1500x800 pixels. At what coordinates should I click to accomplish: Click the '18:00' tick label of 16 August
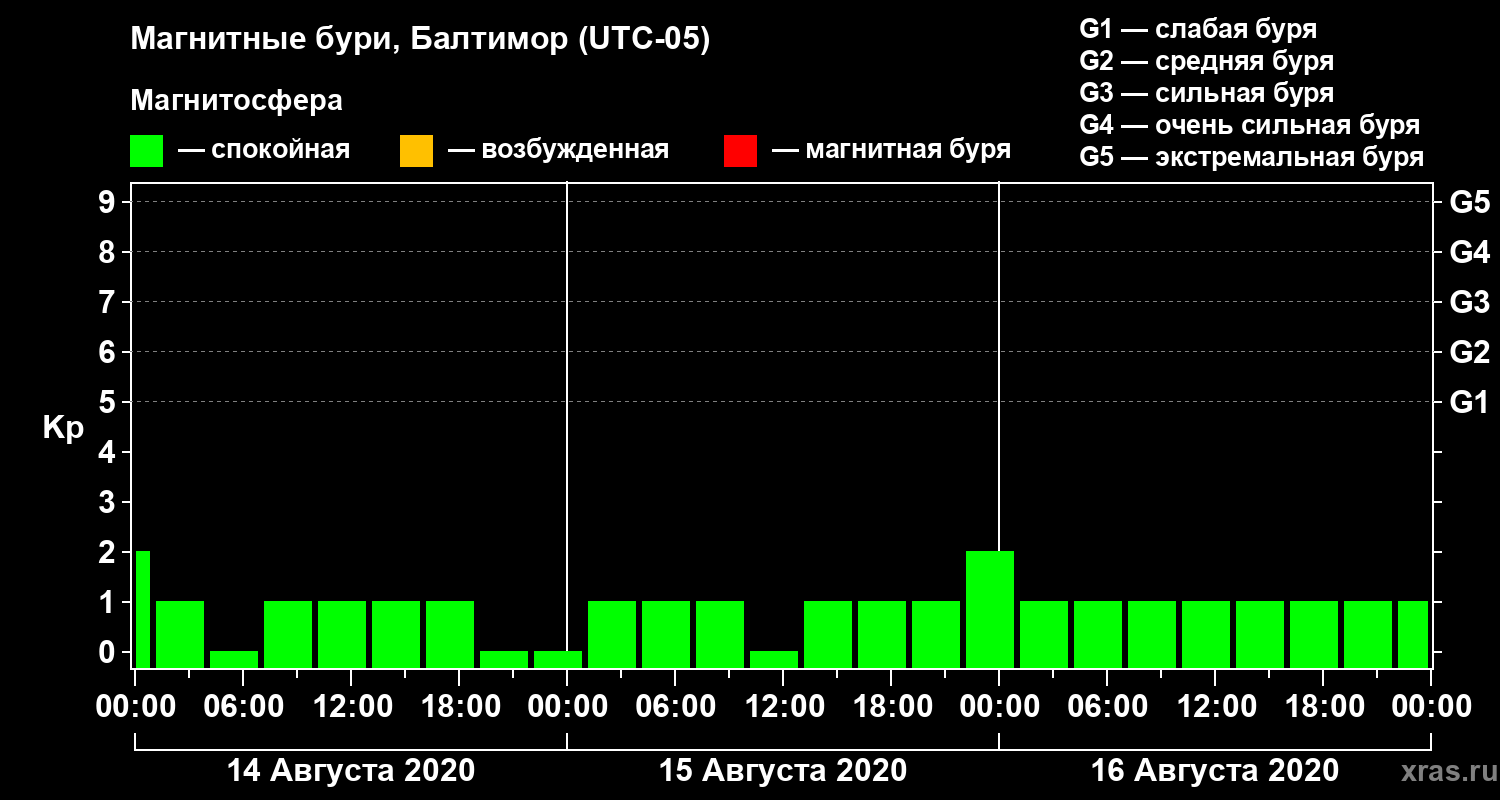tap(1323, 707)
